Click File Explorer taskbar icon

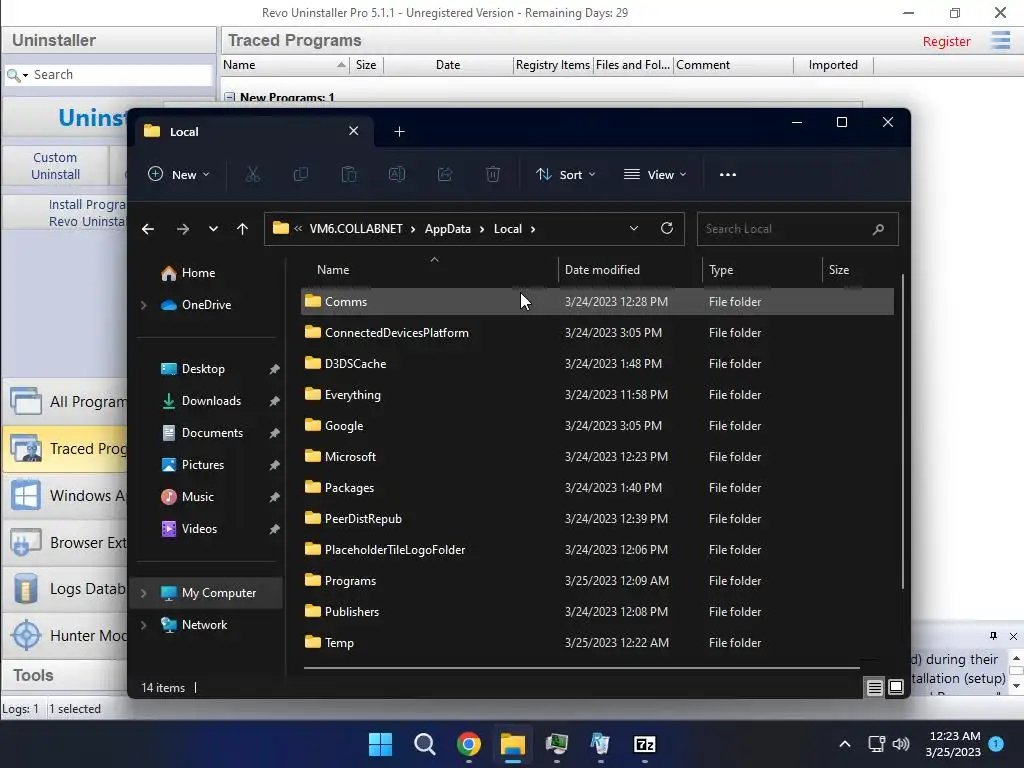click(513, 744)
